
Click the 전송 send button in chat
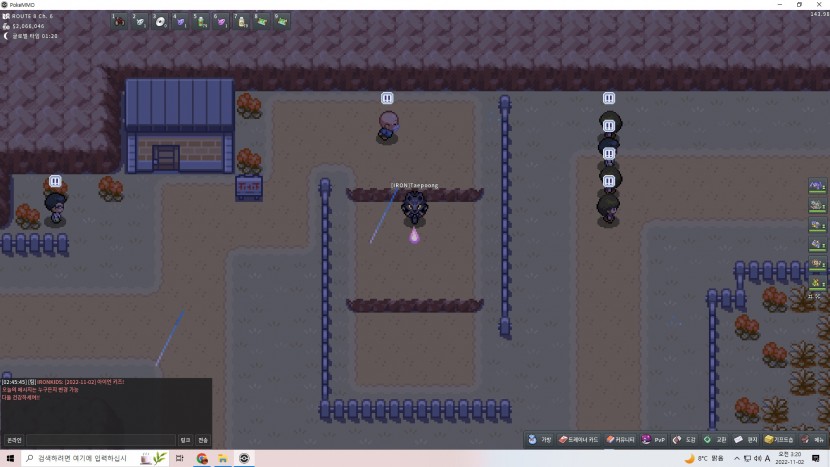(x=203, y=440)
